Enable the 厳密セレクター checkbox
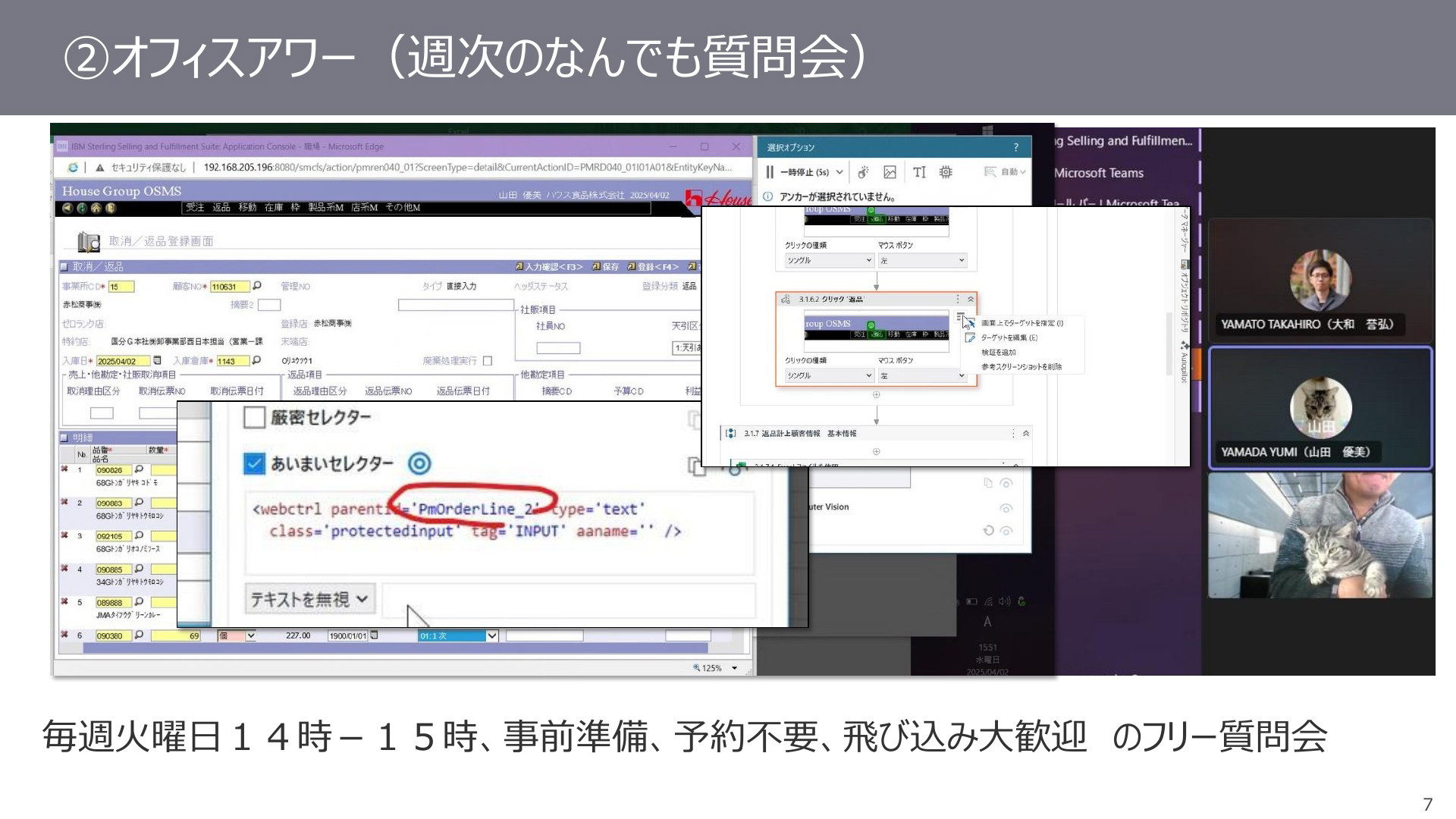This screenshot has width=1456, height=819. (x=254, y=417)
